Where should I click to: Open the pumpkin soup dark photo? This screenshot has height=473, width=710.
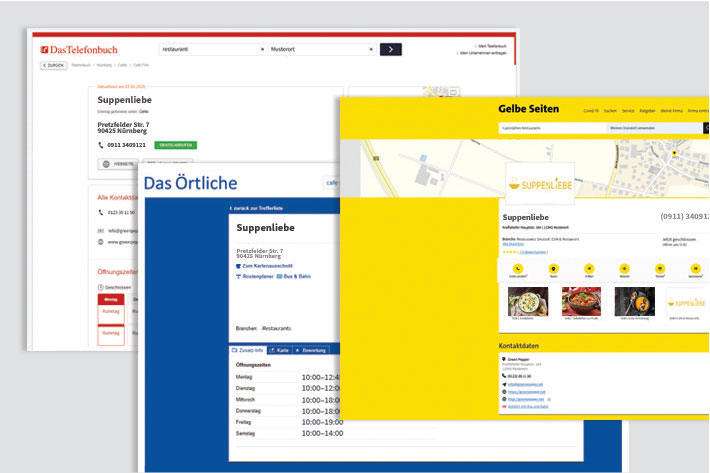coord(634,301)
